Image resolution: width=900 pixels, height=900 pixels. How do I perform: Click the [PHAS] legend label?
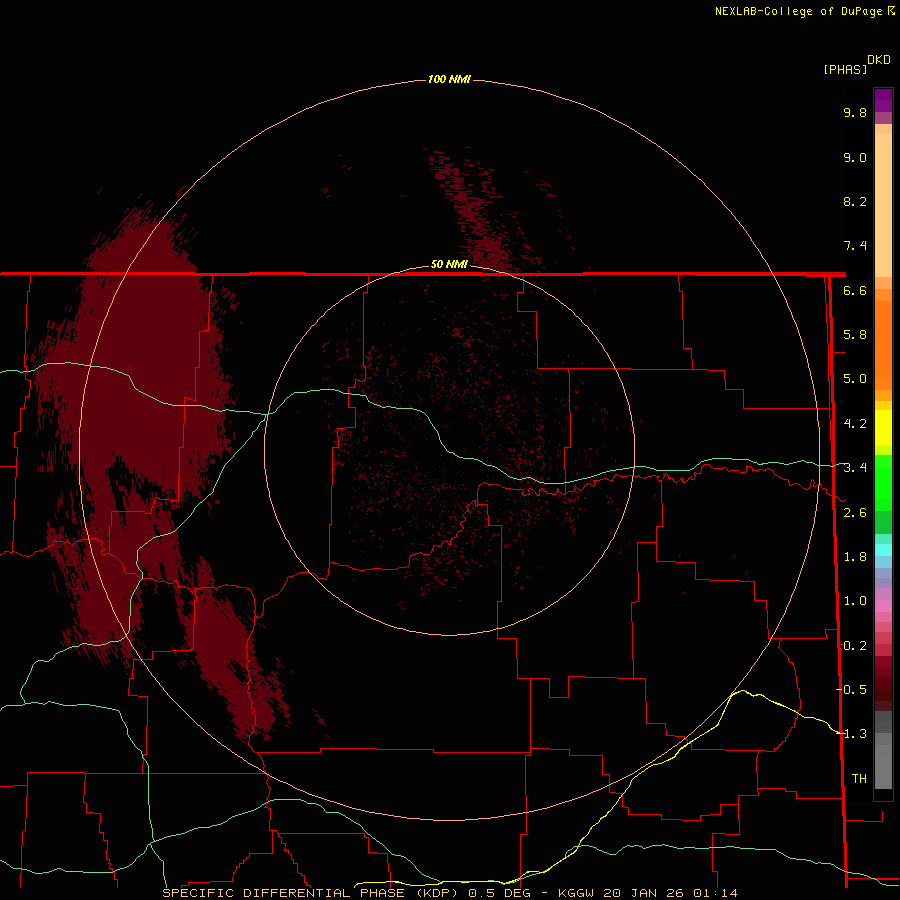845,69
